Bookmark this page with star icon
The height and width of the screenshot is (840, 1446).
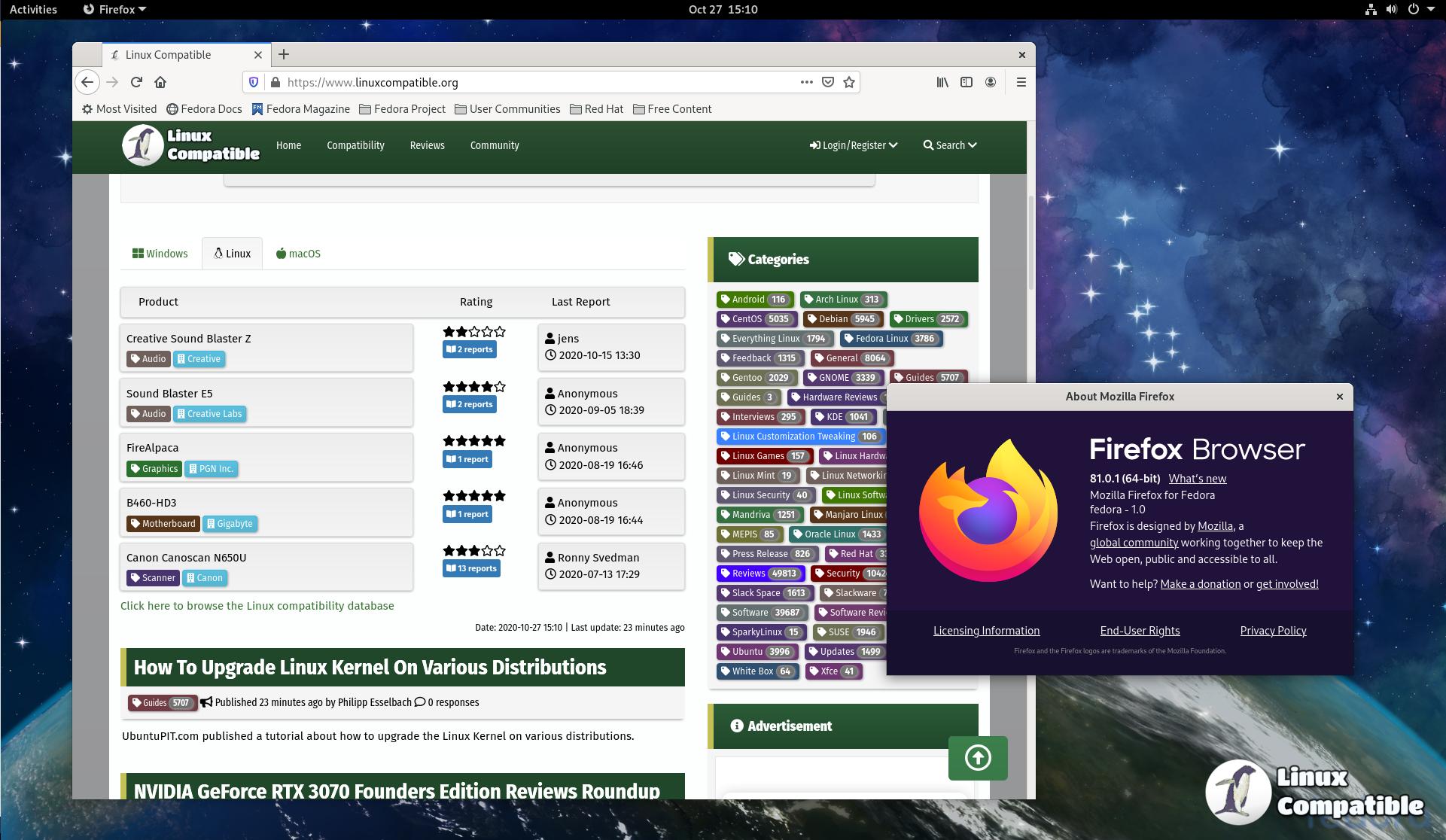pos(849,82)
